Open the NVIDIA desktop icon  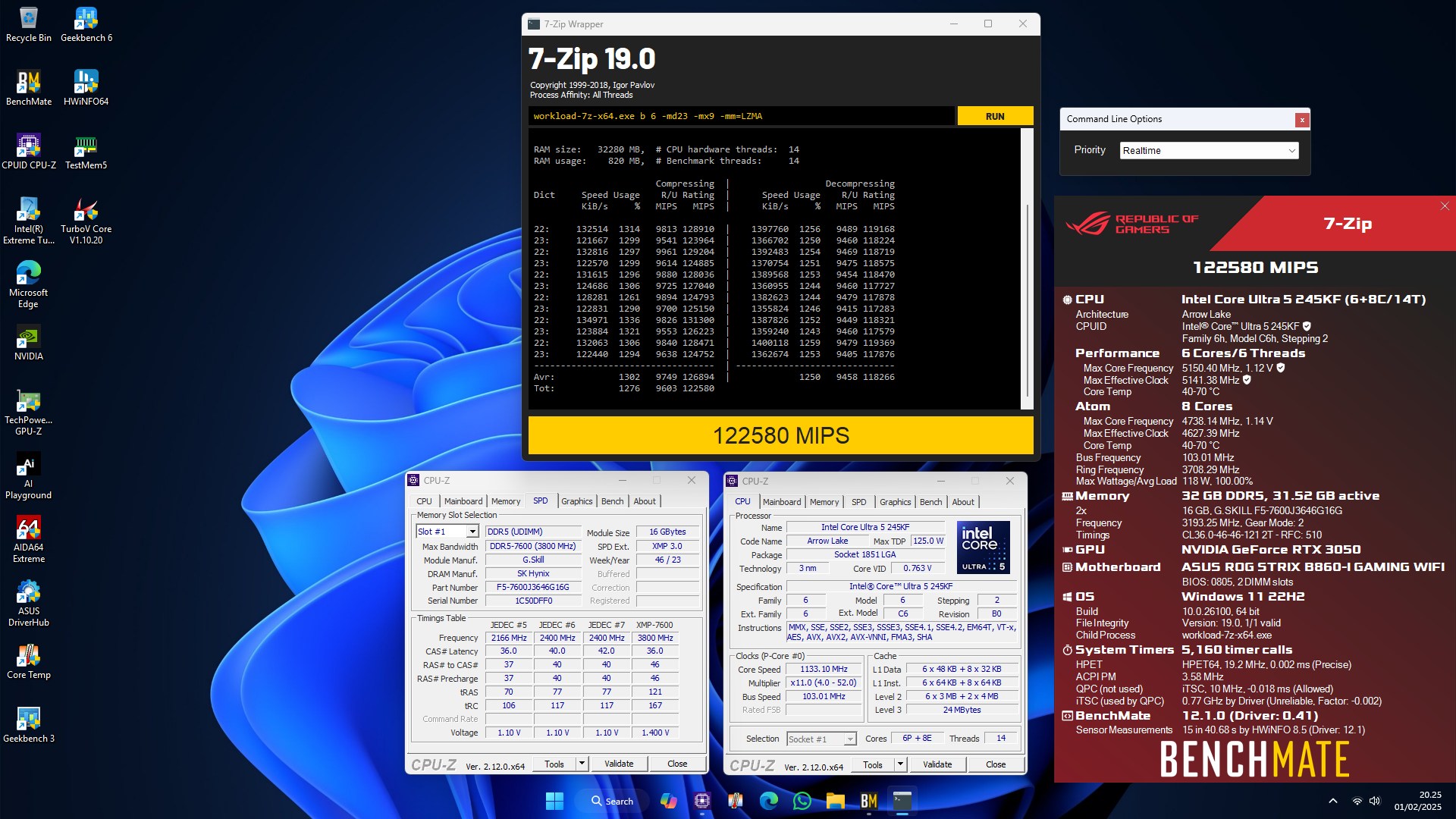(29, 343)
